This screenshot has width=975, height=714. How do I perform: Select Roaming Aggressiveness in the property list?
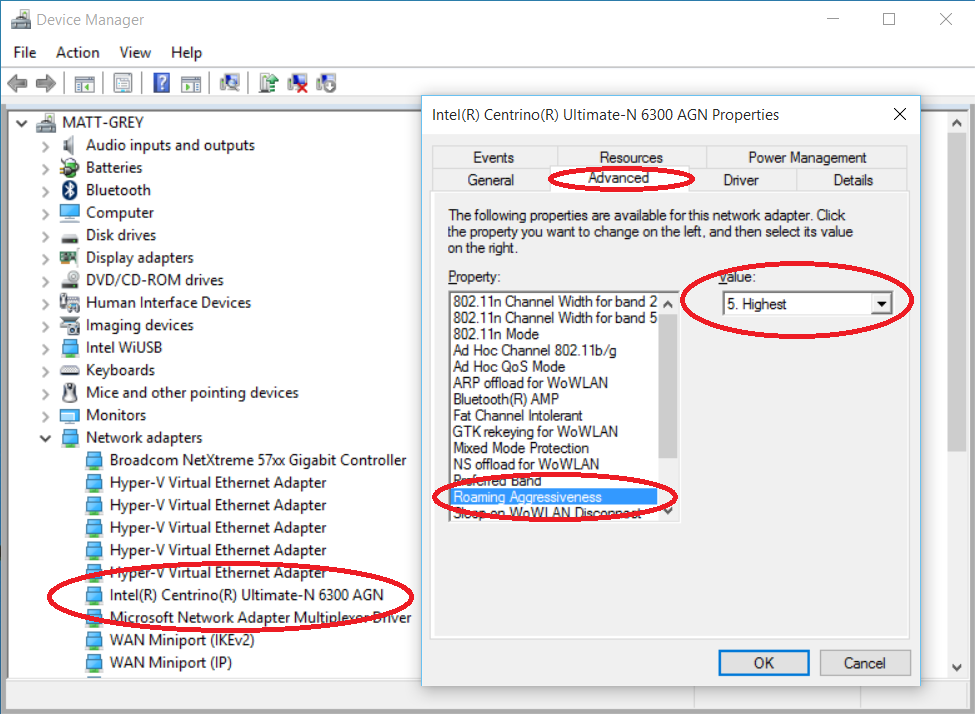pos(553,497)
